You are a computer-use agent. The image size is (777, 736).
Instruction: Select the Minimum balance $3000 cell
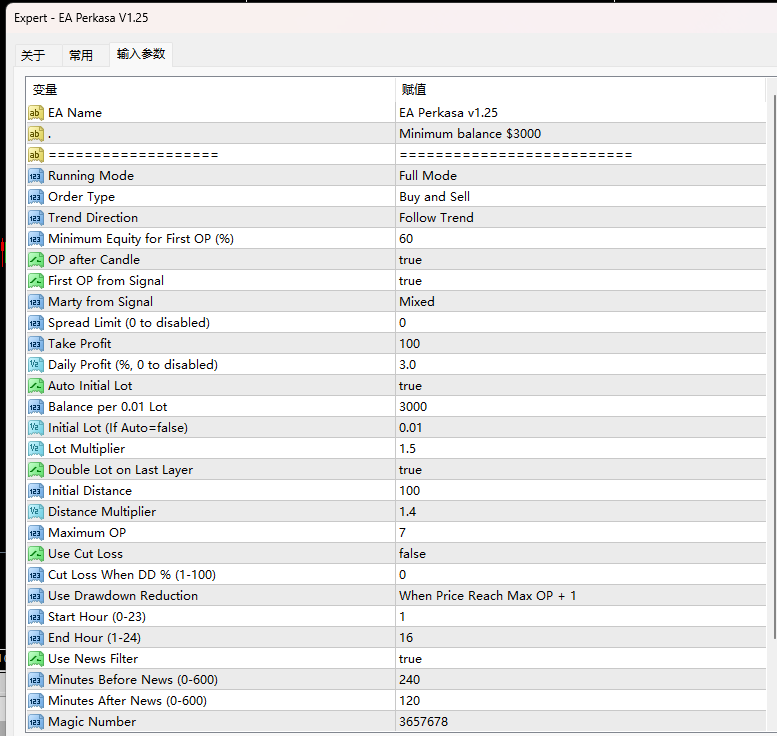pyautogui.click(x=580, y=134)
